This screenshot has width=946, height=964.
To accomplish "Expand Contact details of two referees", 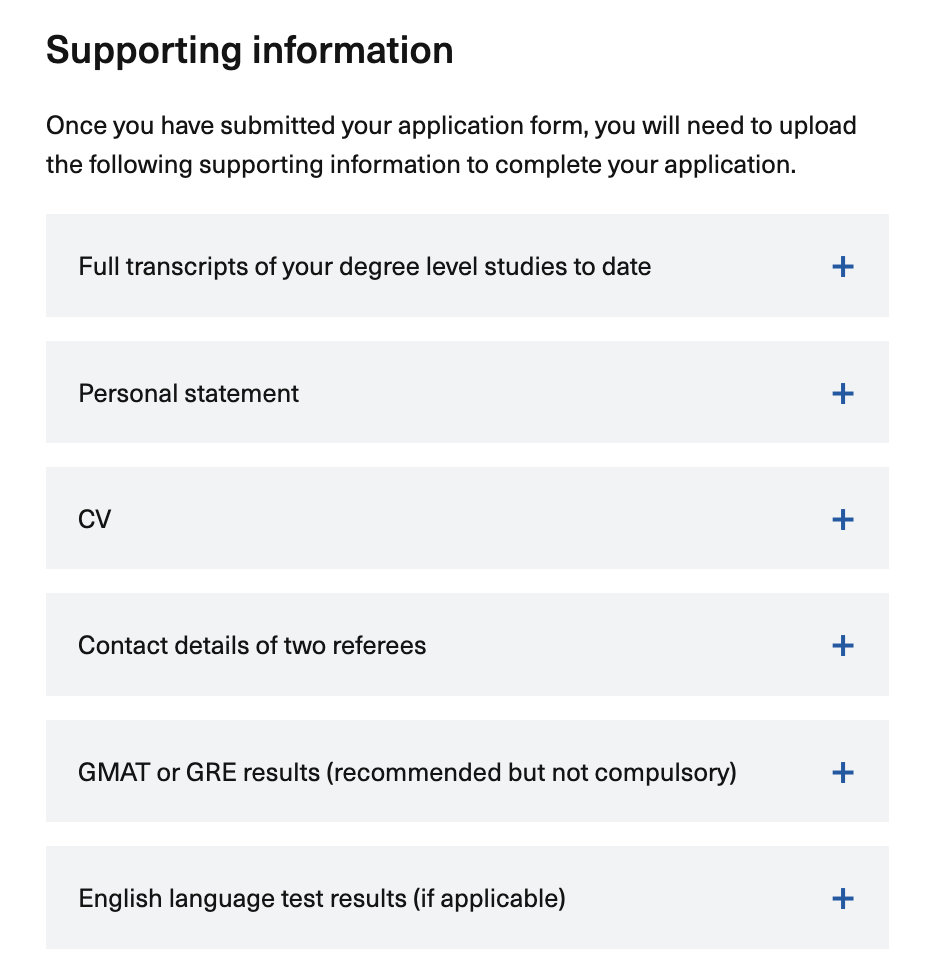I will click(252, 645).
